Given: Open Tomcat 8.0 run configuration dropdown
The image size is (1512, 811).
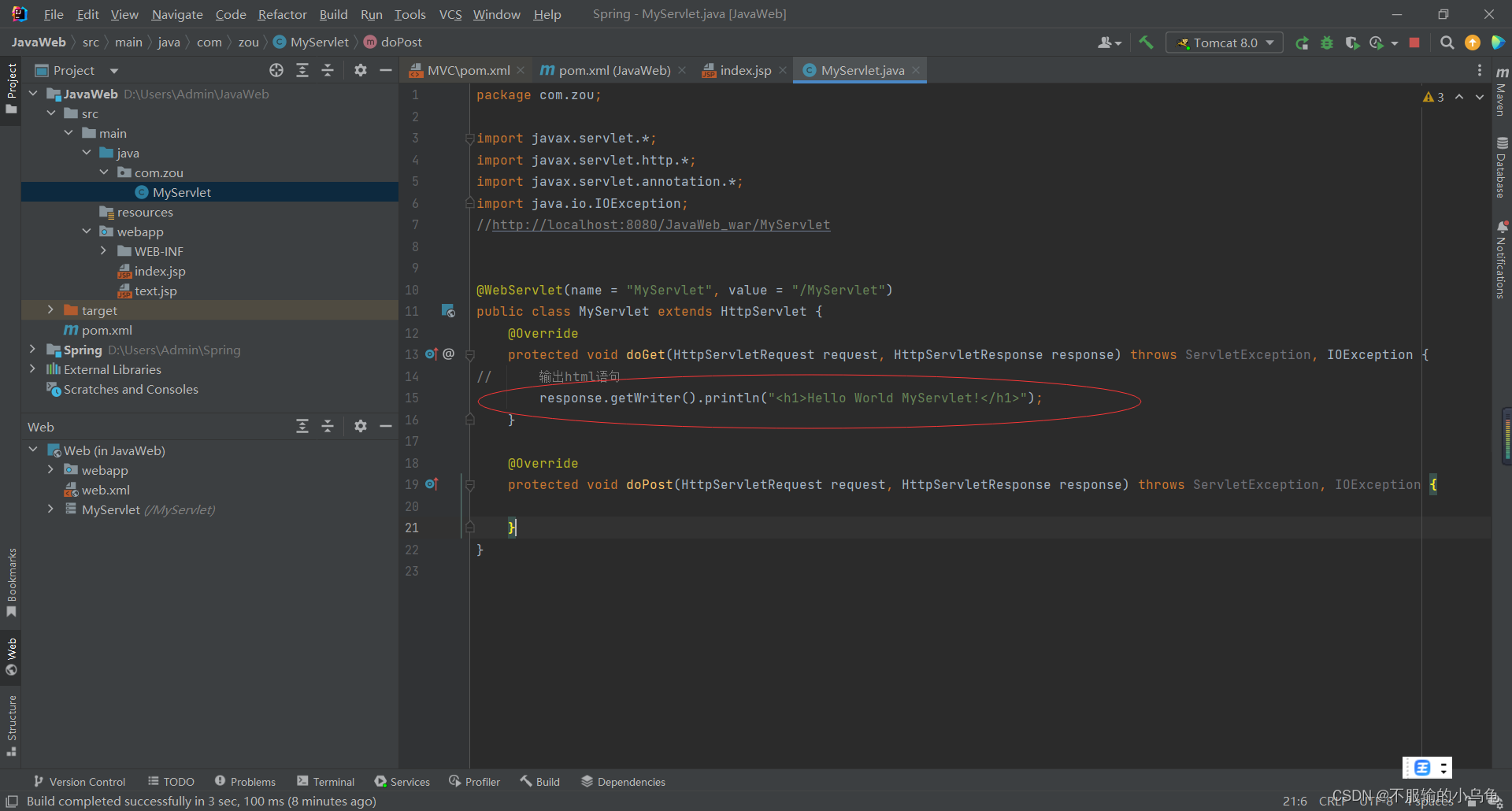Looking at the screenshot, I should [x=1225, y=43].
